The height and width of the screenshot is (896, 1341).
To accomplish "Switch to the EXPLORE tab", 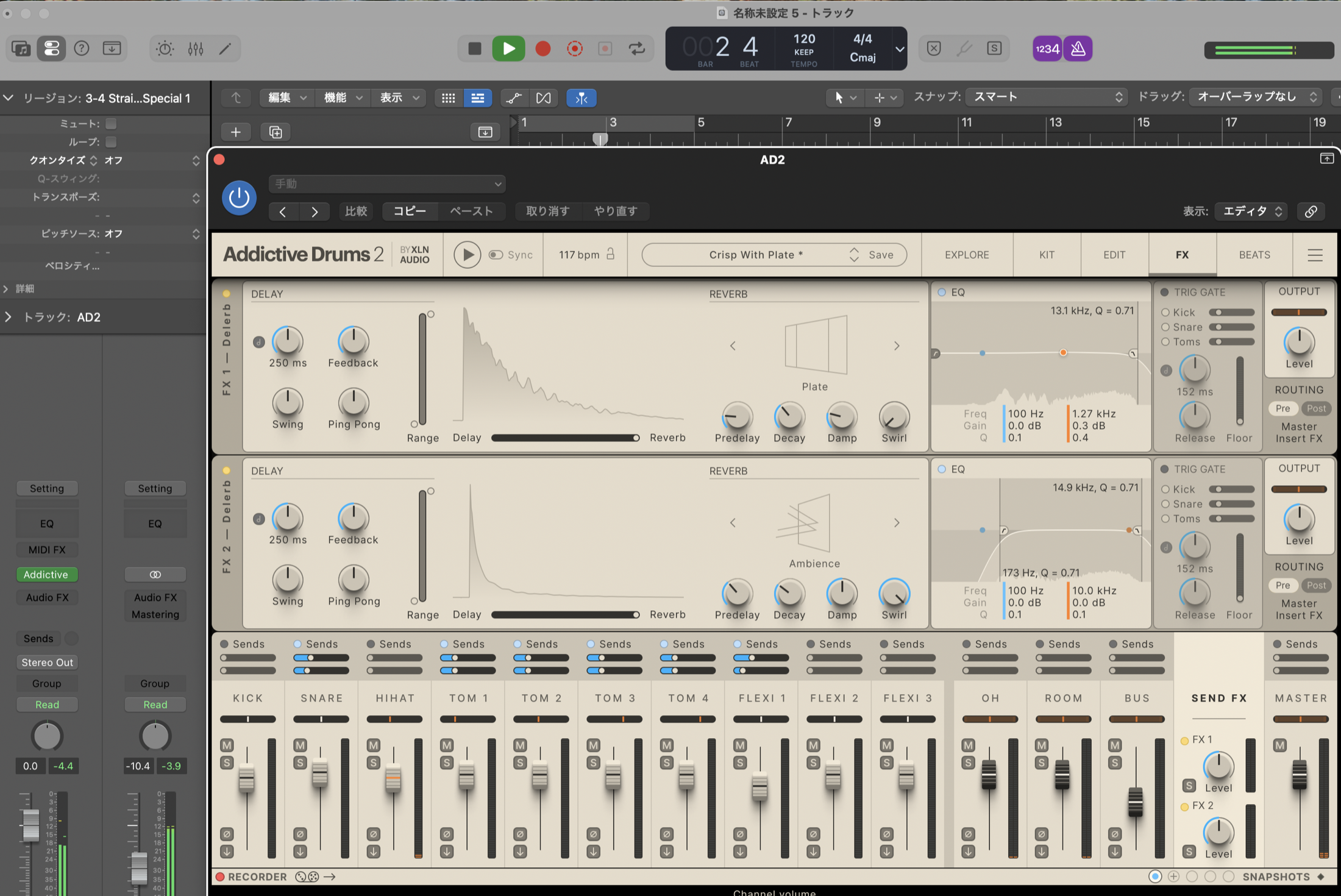I will coord(967,255).
